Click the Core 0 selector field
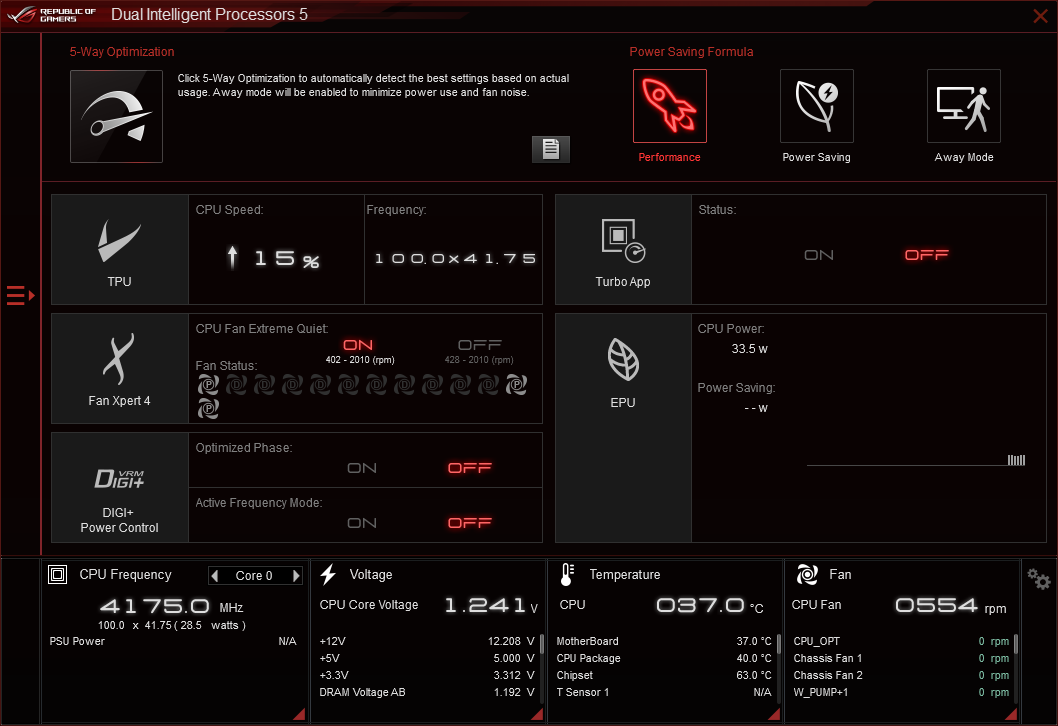Screen dimensions: 1058x726 (255, 576)
